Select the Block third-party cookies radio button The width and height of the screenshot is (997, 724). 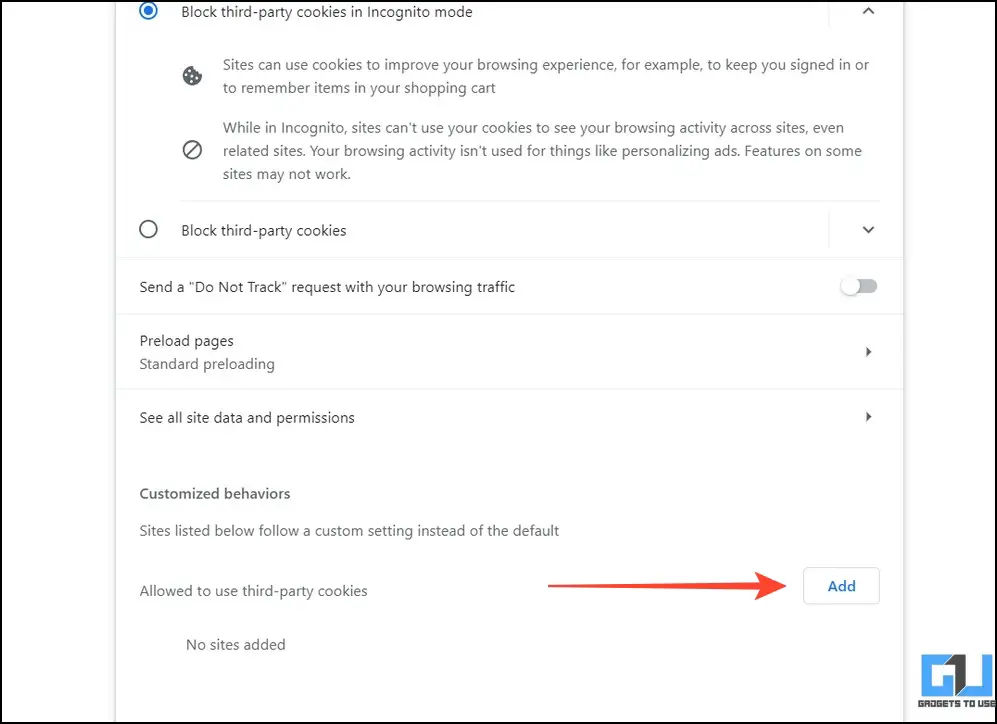(148, 229)
